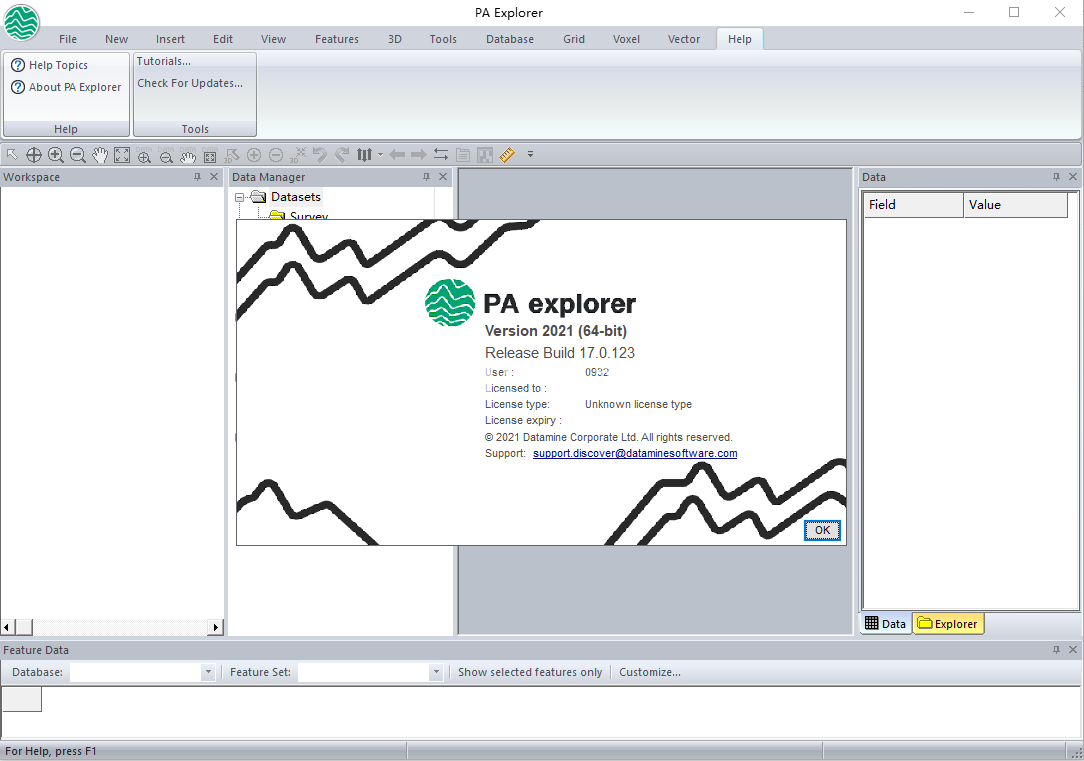Switch to the Explorer tab

[948, 623]
